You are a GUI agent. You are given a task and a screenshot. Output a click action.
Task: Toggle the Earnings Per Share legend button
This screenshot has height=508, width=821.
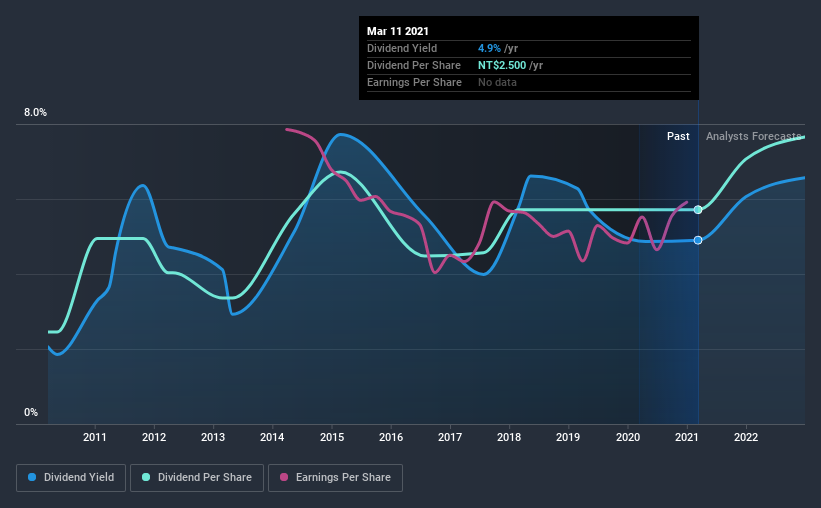point(335,478)
